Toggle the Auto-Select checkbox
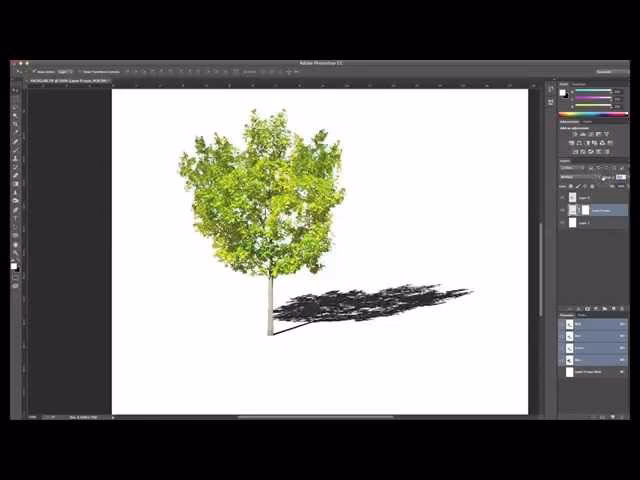The height and width of the screenshot is (480, 640). tap(35, 71)
